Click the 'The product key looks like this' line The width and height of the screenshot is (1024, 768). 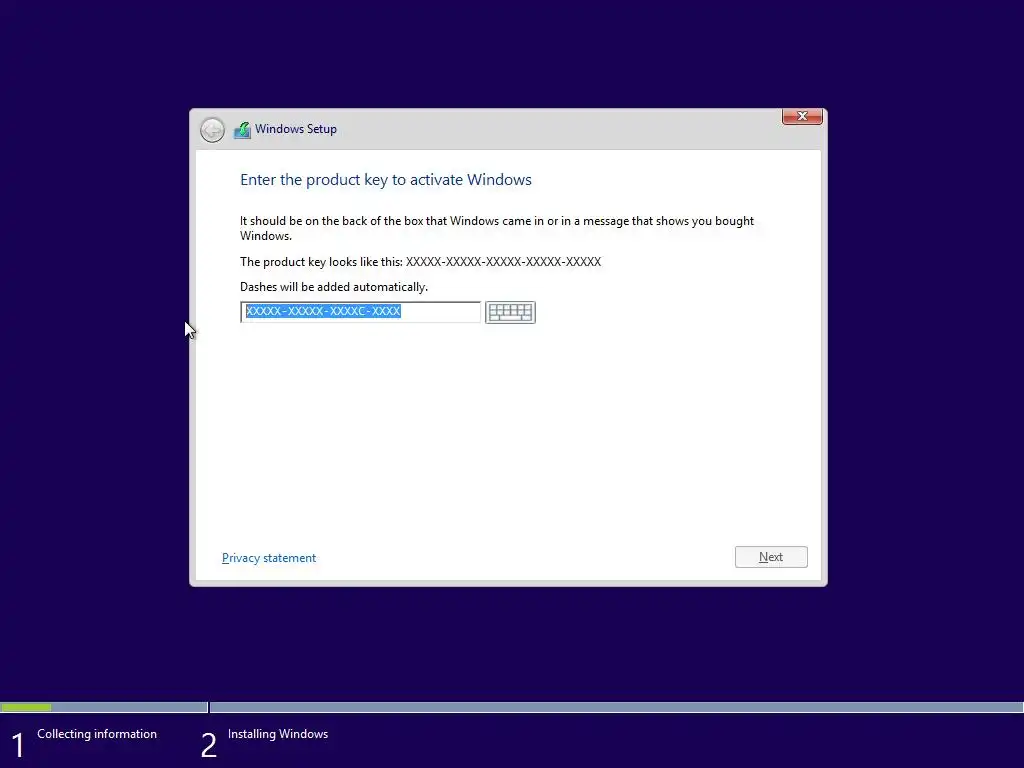pyautogui.click(x=420, y=262)
